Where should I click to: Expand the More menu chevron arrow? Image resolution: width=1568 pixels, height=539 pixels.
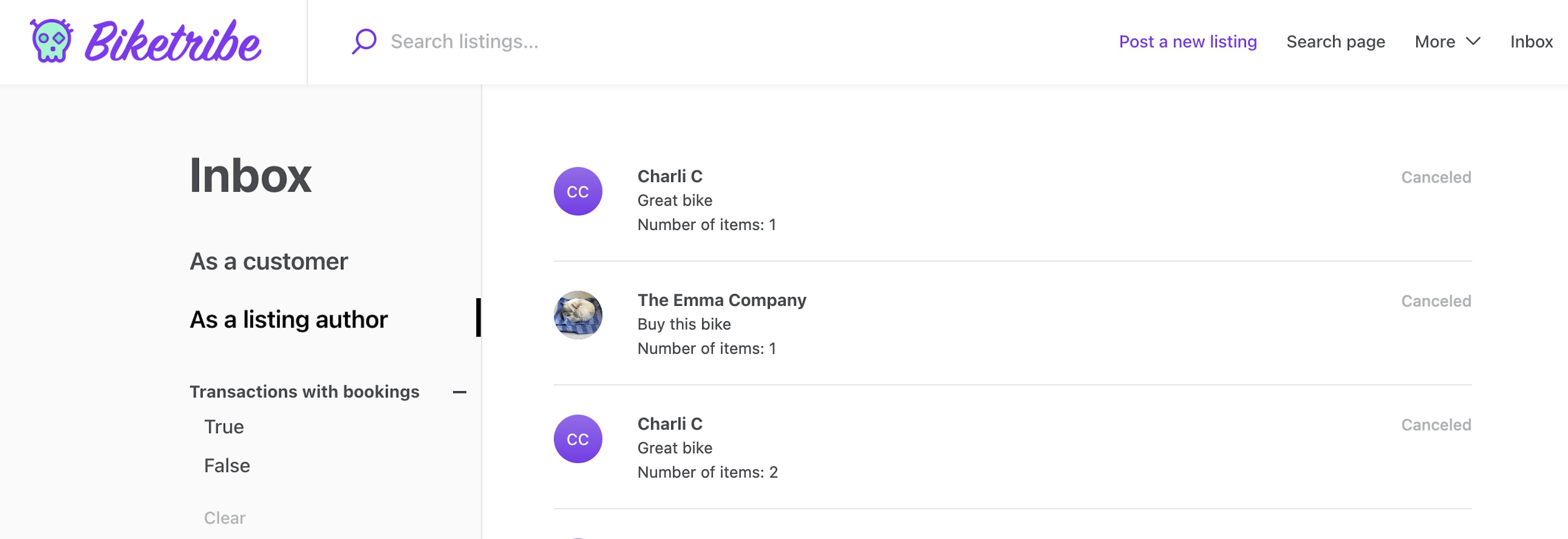(x=1473, y=41)
